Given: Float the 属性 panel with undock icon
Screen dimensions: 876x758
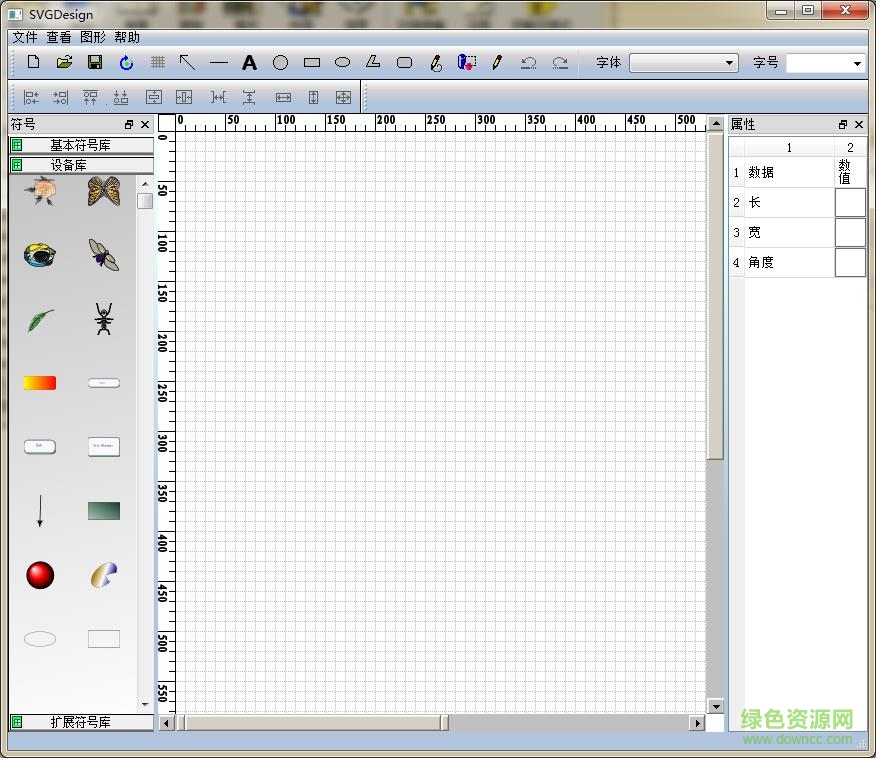Looking at the screenshot, I should click(843, 125).
